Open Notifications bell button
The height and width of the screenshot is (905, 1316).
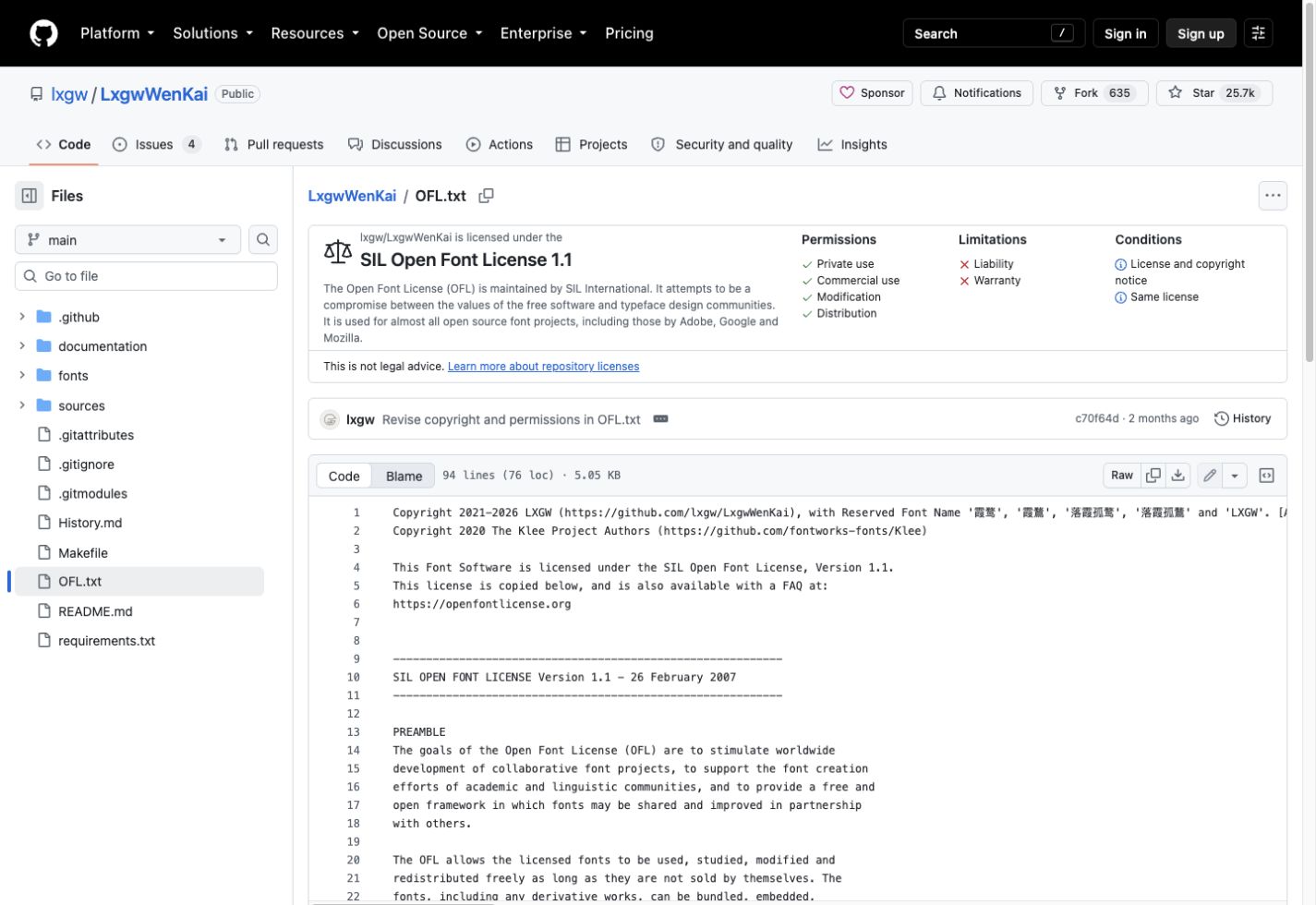(x=976, y=93)
